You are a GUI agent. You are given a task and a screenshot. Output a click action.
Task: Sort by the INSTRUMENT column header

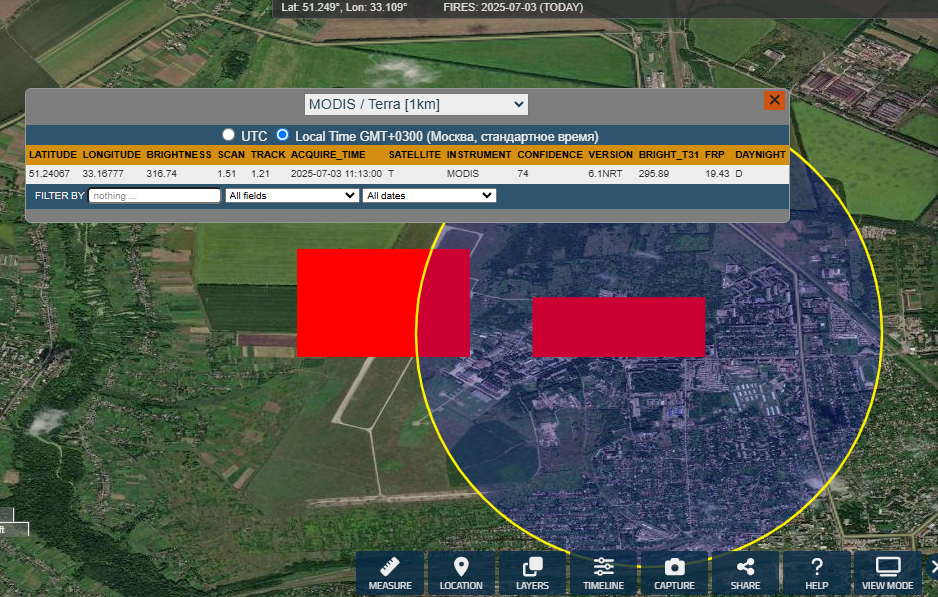pos(479,154)
